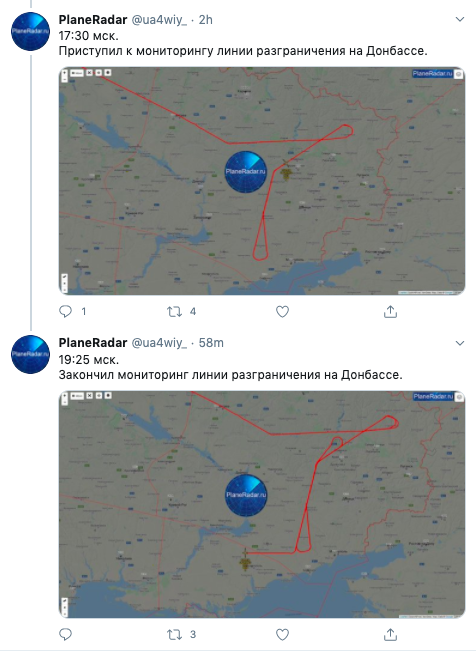
Task: Open the 58m timestamp link
Action: click(211, 343)
